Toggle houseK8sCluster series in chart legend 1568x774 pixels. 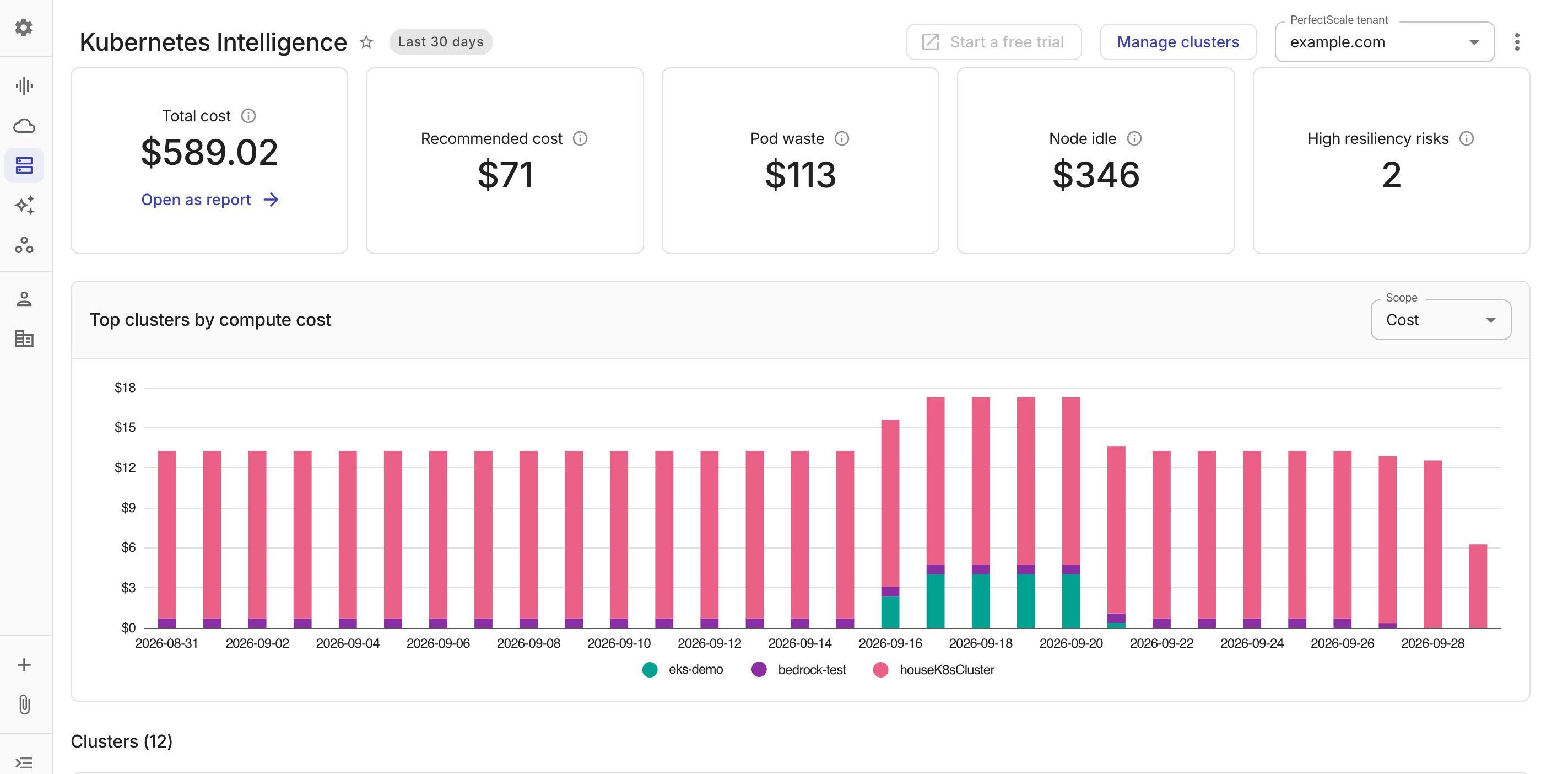[933, 669]
